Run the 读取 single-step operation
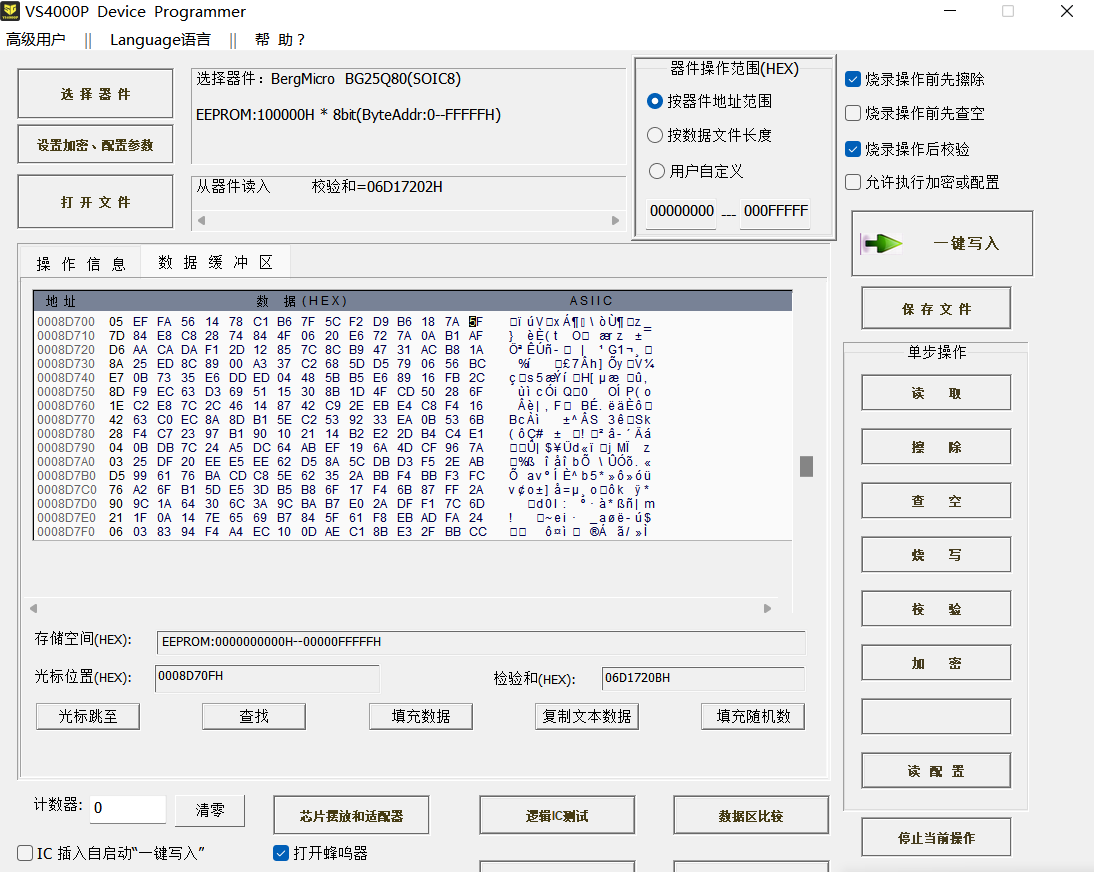The width and height of the screenshot is (1094, 872). coord(935,392)
